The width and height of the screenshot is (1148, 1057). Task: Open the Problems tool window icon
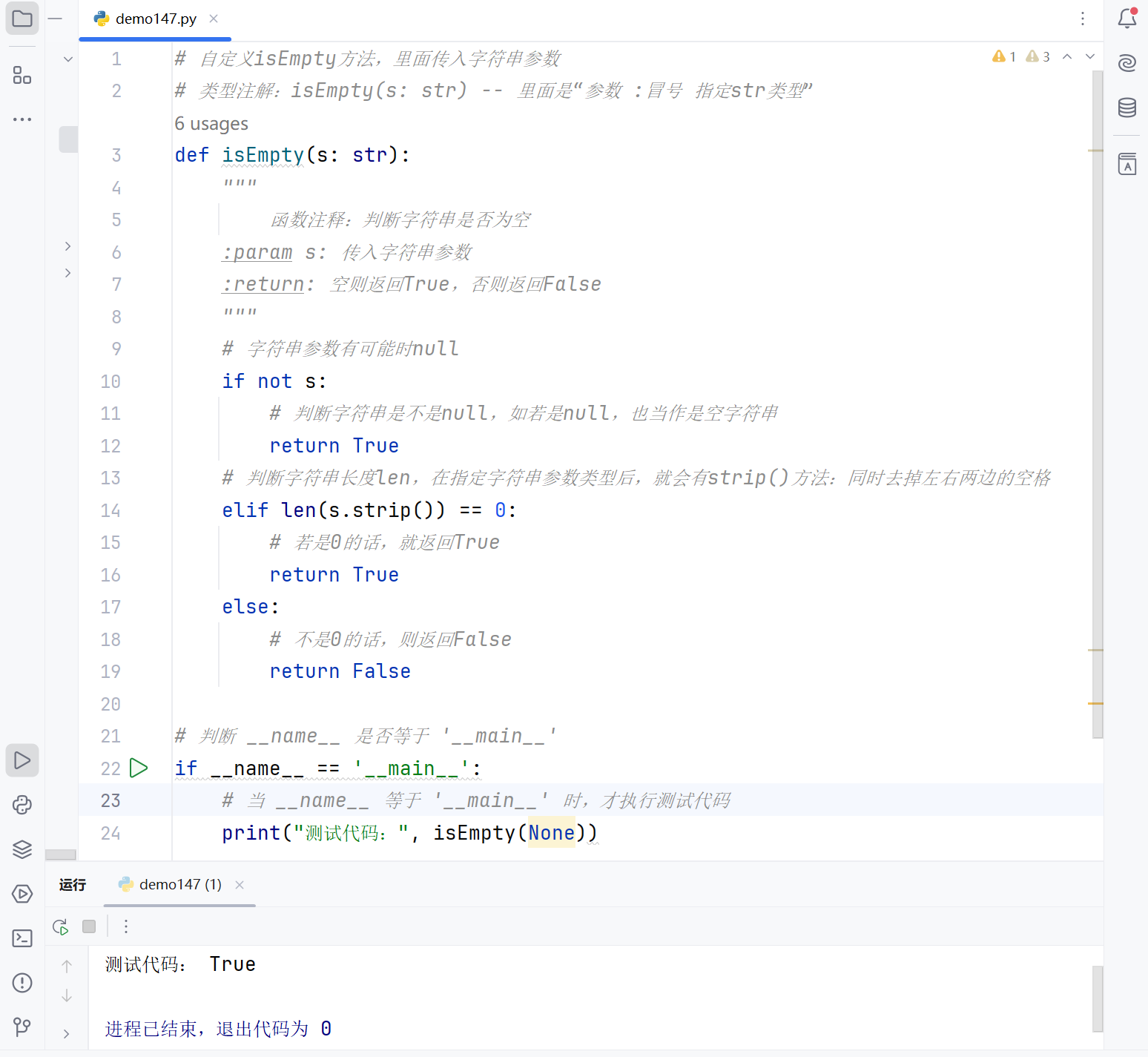pyautogui.click(x=22, y=983)
